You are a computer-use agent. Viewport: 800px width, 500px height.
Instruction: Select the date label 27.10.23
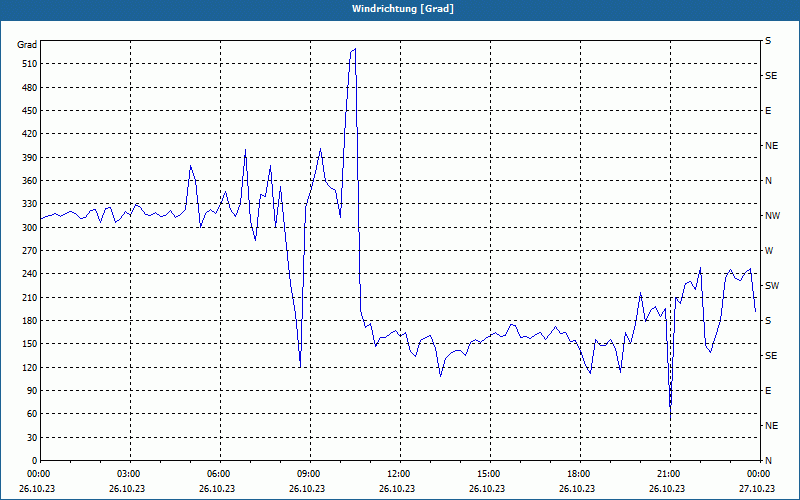757,489
